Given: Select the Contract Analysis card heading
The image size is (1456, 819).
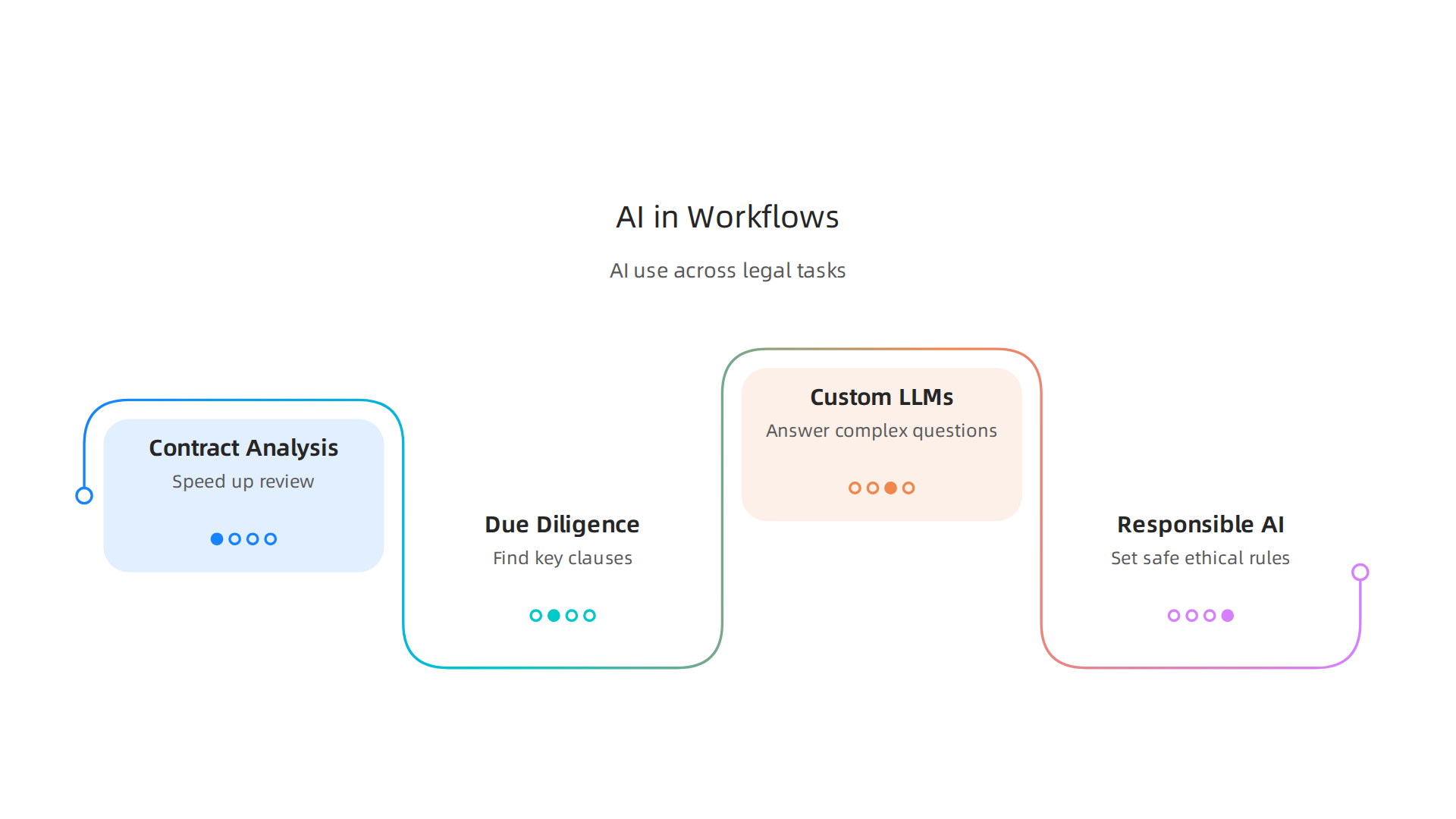Looking at the screenshot, I should [x=243, y=448].
